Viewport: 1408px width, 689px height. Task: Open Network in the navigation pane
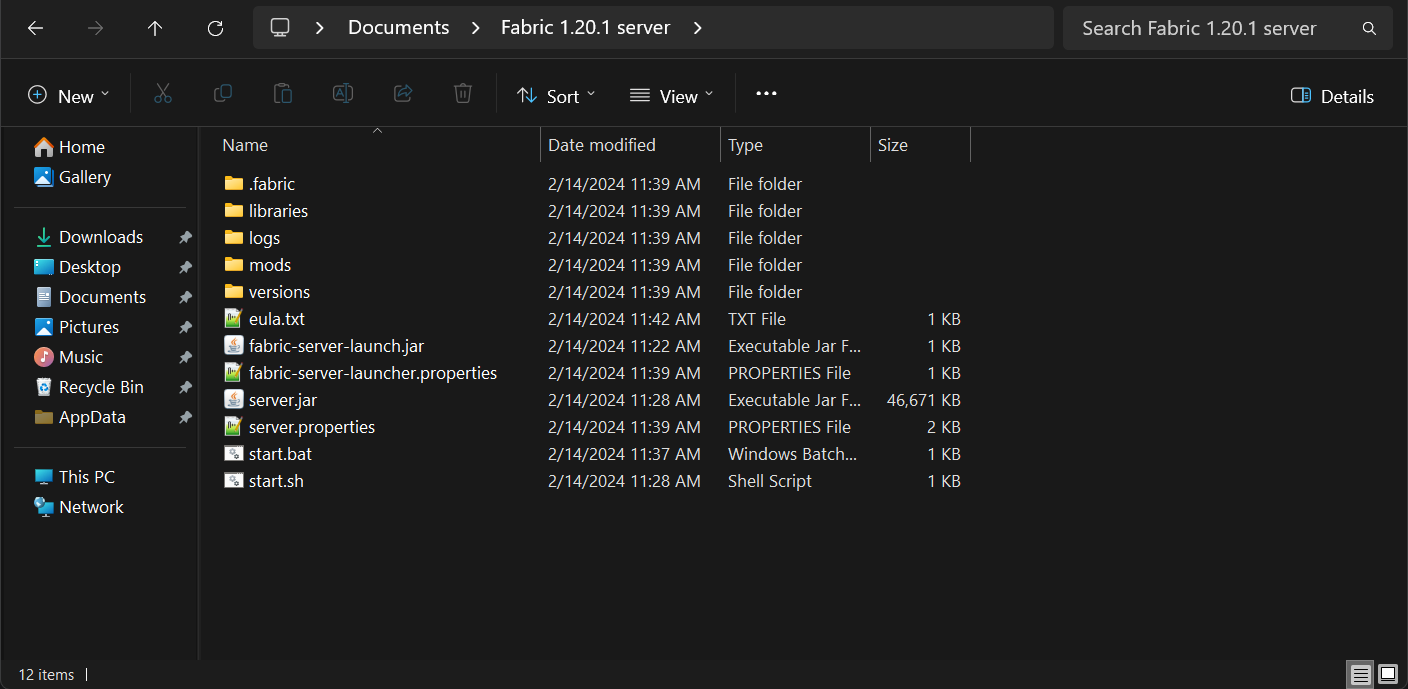pyautogui.click(x=79, y=507)
